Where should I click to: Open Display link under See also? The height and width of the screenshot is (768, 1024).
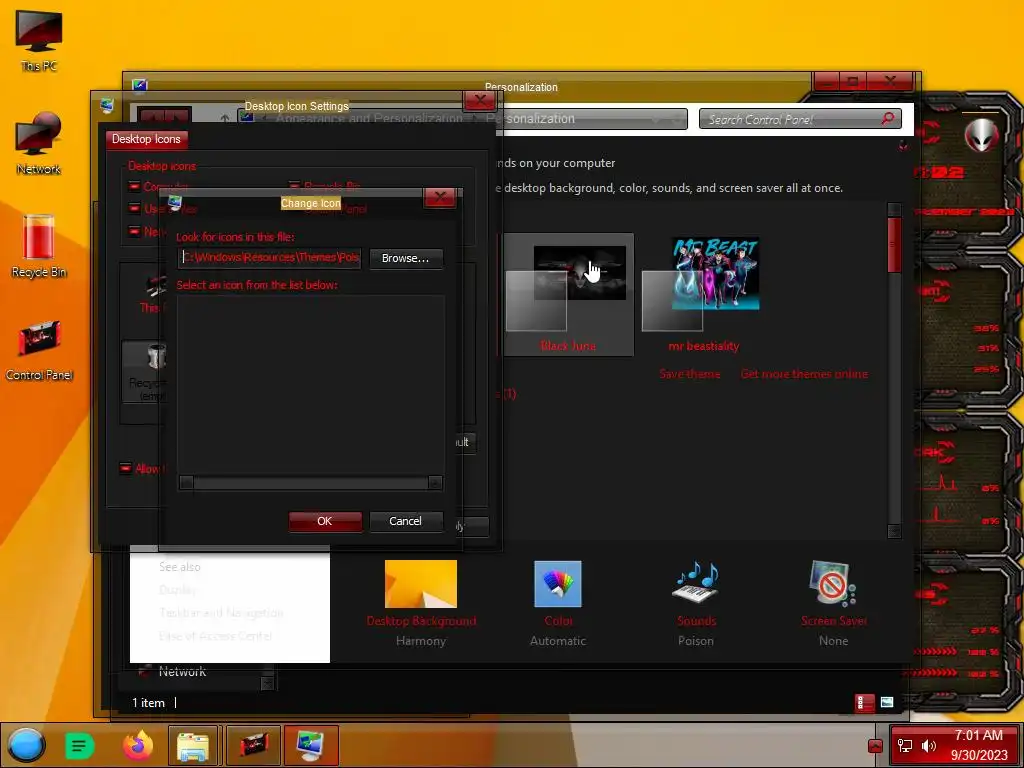pos(177,590)
